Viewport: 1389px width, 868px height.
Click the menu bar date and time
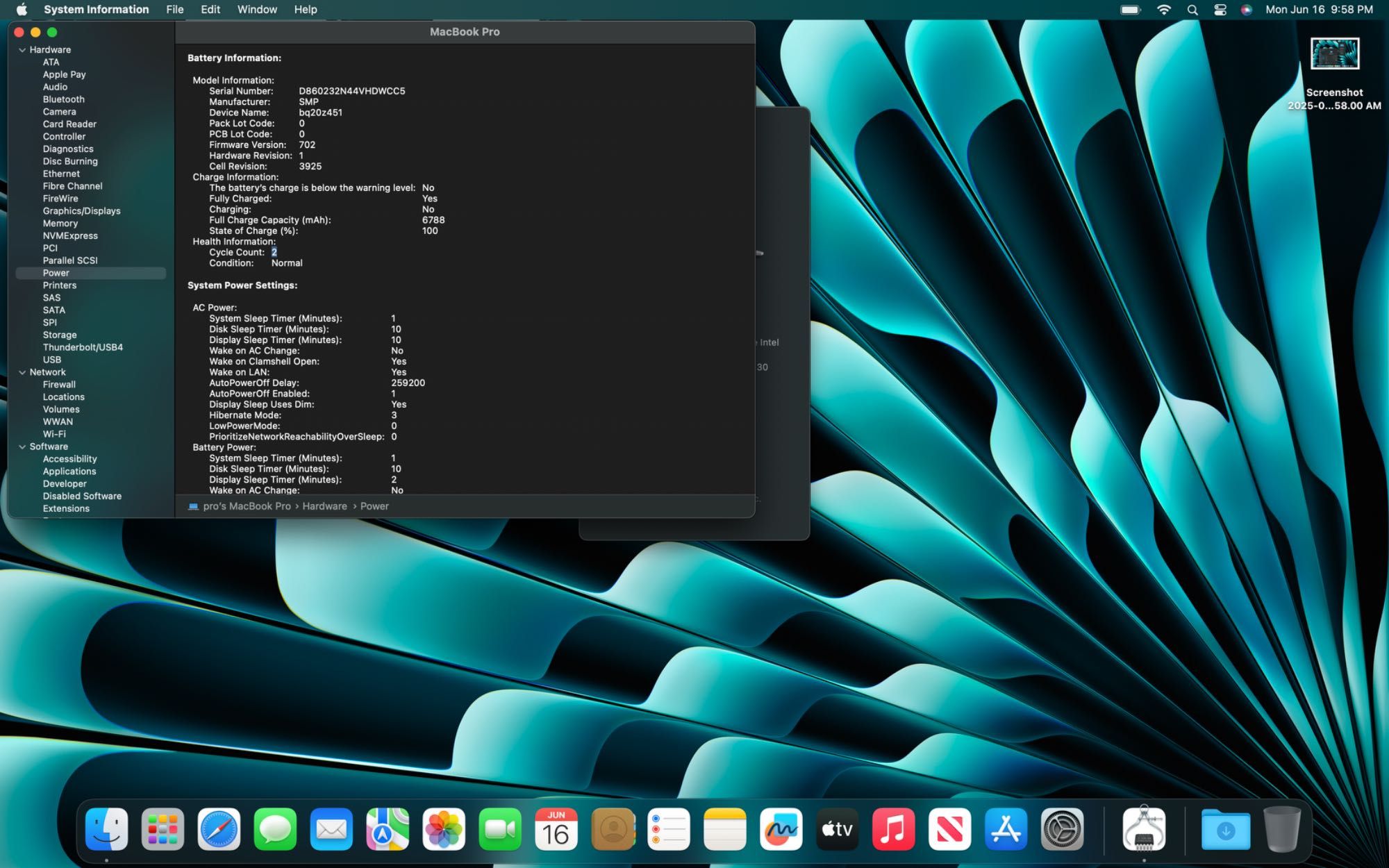[1319, 10]
